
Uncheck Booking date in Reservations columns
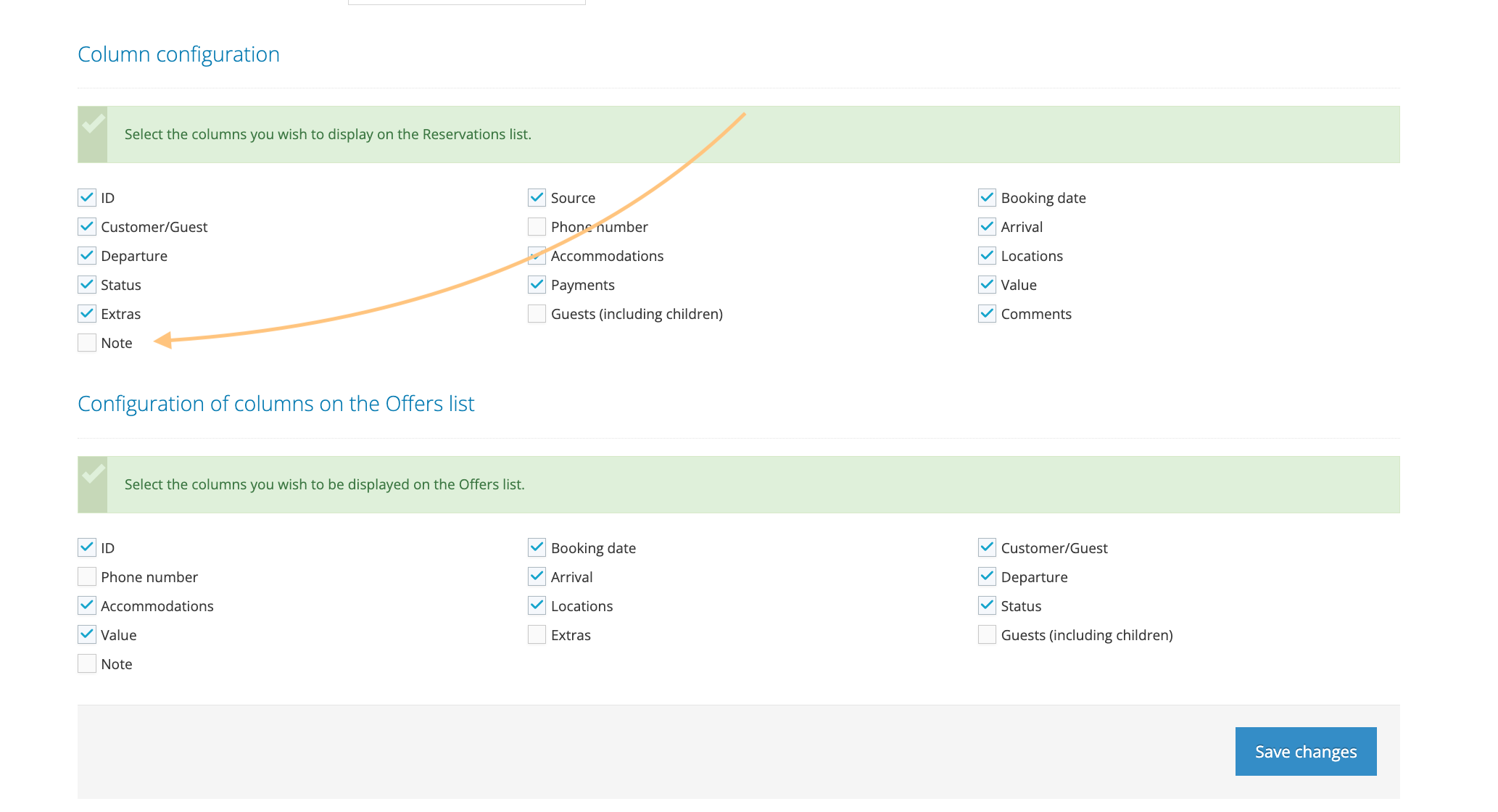point(987,198)
